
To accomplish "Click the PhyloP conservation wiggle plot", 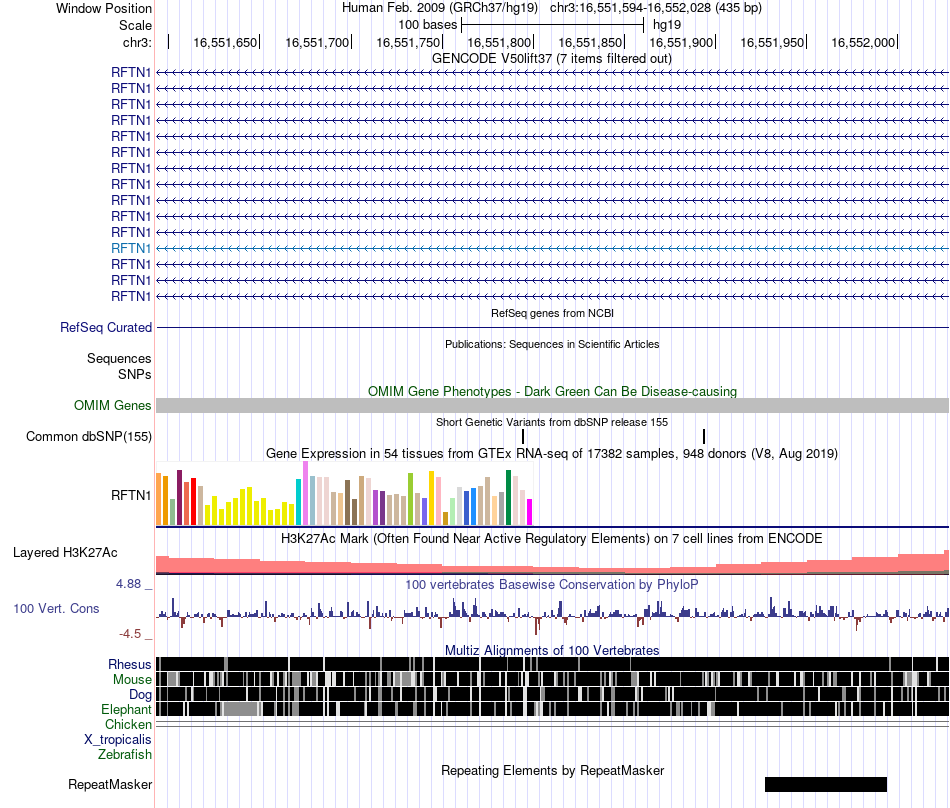I will point(553,614).
